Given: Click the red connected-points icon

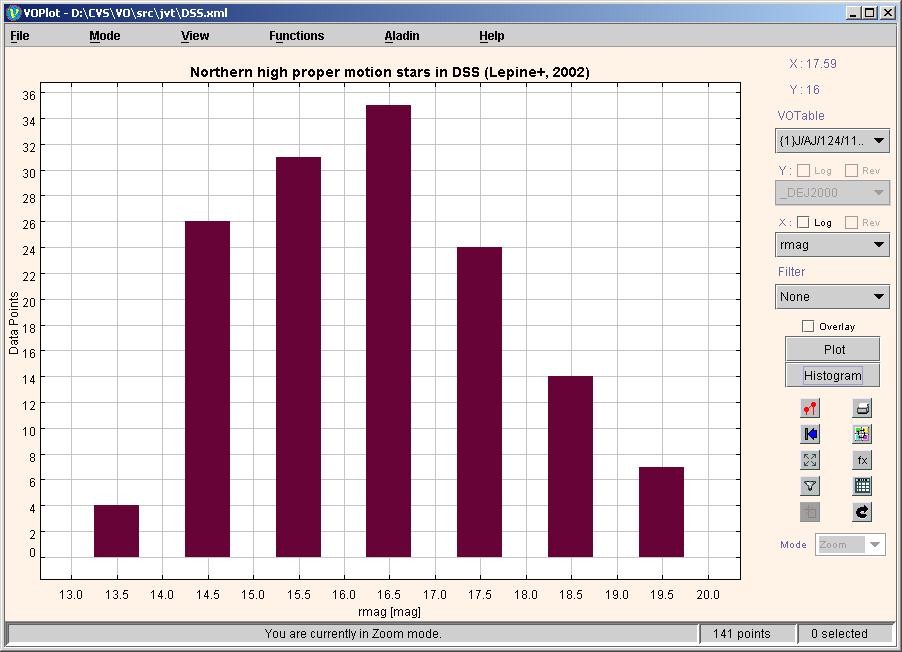Looking at the screenshot, I should click(x=810, y=408).
